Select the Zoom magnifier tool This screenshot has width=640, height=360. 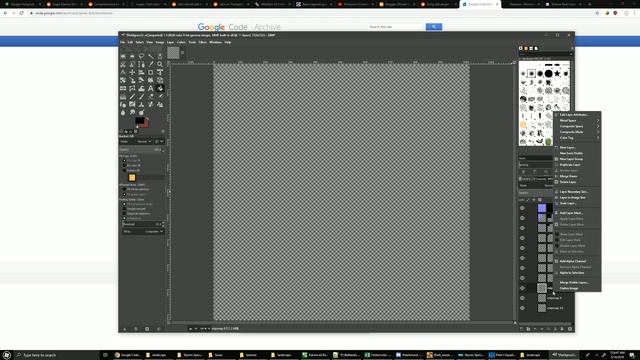click(x=160, y=64)
